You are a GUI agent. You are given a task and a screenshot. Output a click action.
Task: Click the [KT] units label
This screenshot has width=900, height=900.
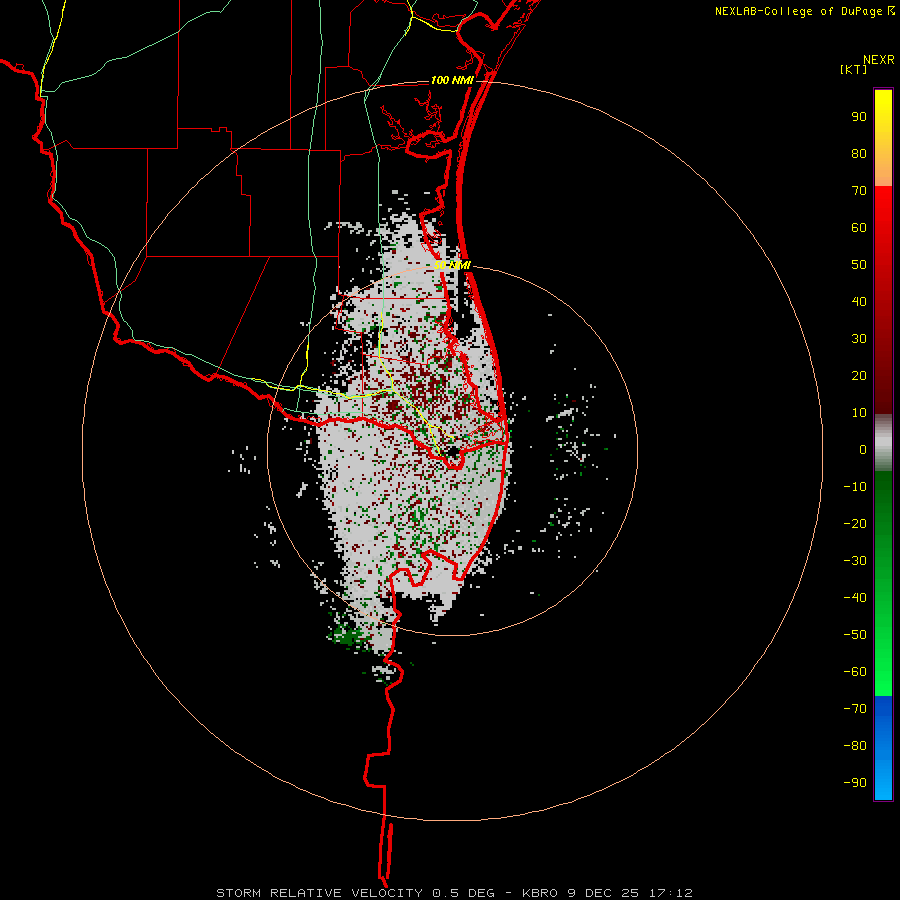point(853,69)
